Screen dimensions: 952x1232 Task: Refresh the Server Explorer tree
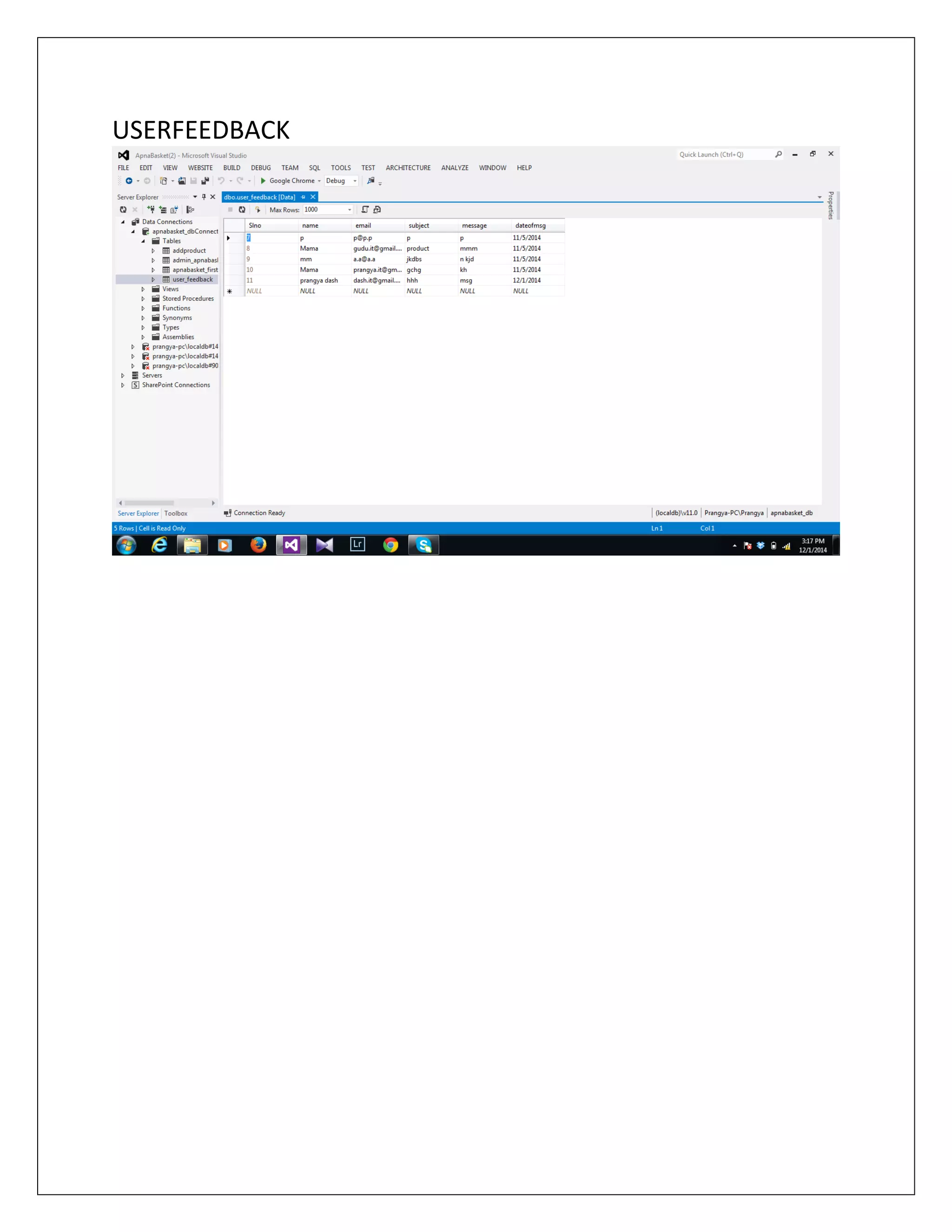123,210
